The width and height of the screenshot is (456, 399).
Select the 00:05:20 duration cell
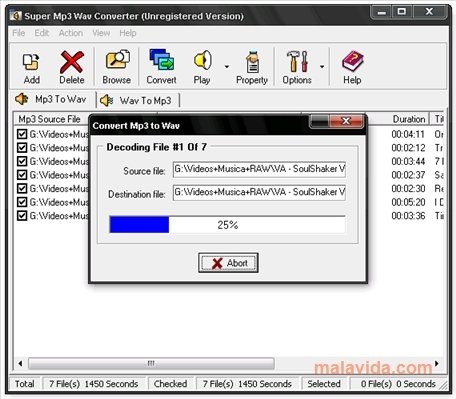pyautogui.click(x=408, y=202)
